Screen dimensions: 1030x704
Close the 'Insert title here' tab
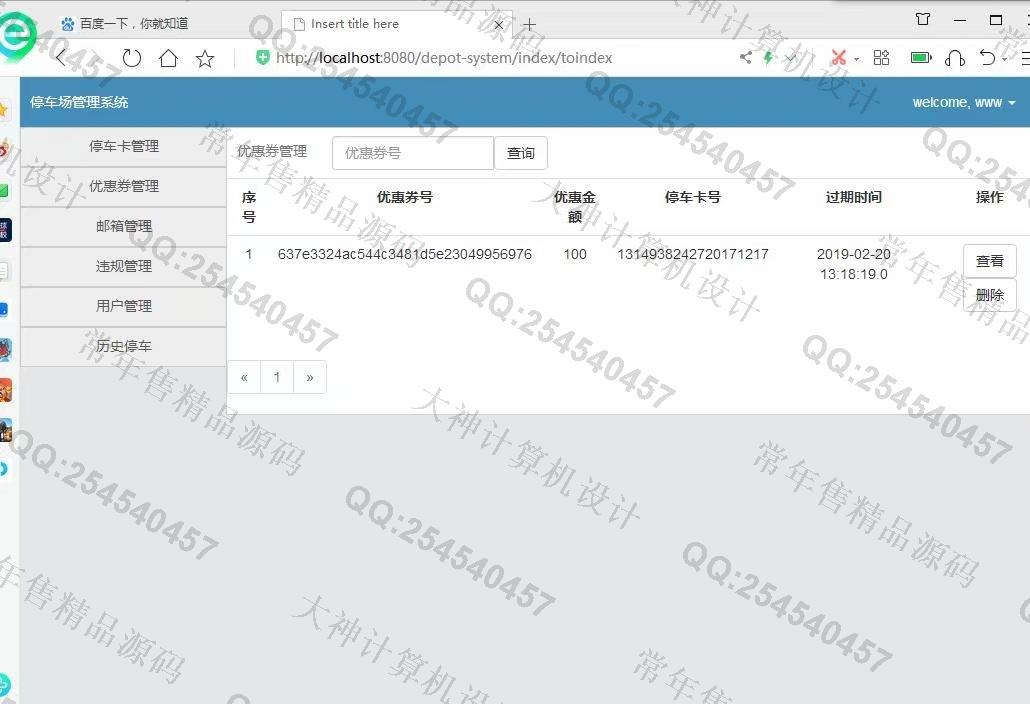click(499, 25)
